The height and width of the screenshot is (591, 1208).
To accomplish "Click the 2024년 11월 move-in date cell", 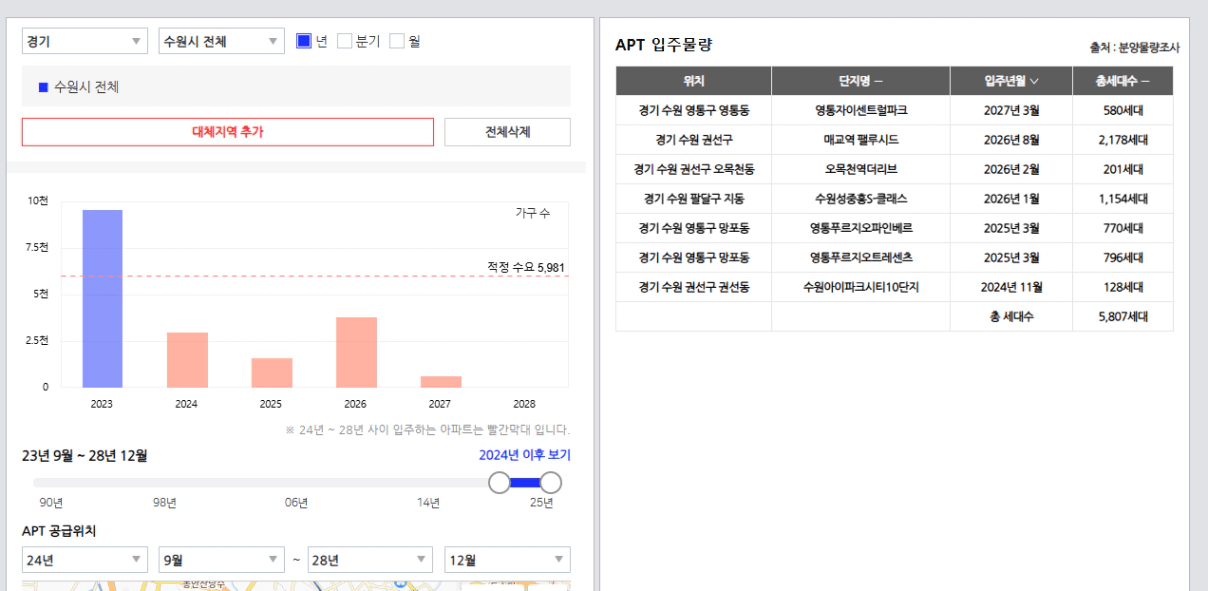I will click(x=1011, y=287).
